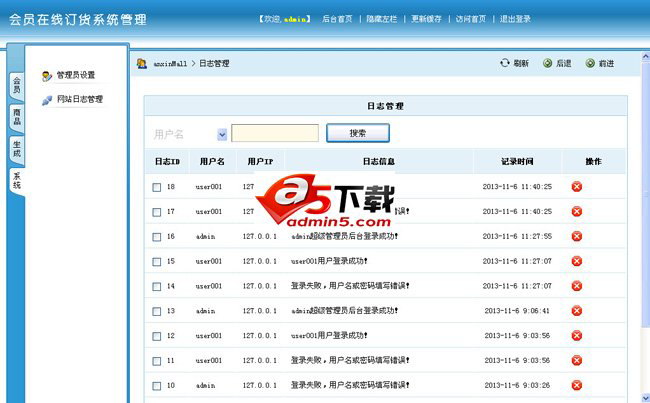This screenshot has height=403, width=650.
Task: Click username admin in log 13 row
Action: (x=205, y=311)
